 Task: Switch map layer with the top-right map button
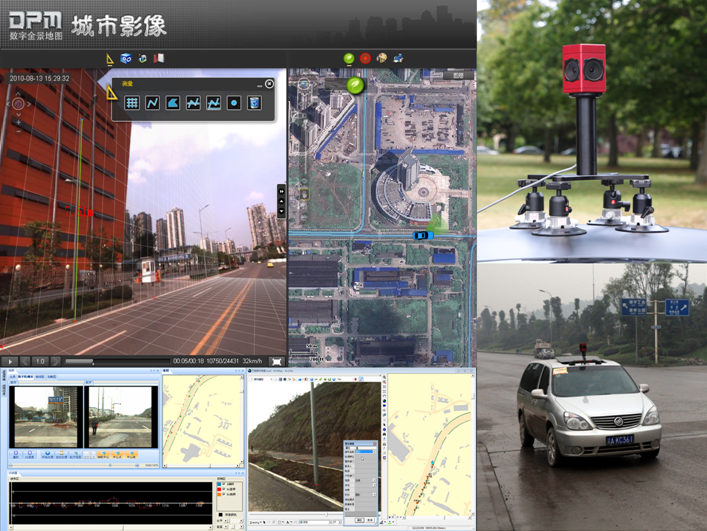[x=459, y=75]
